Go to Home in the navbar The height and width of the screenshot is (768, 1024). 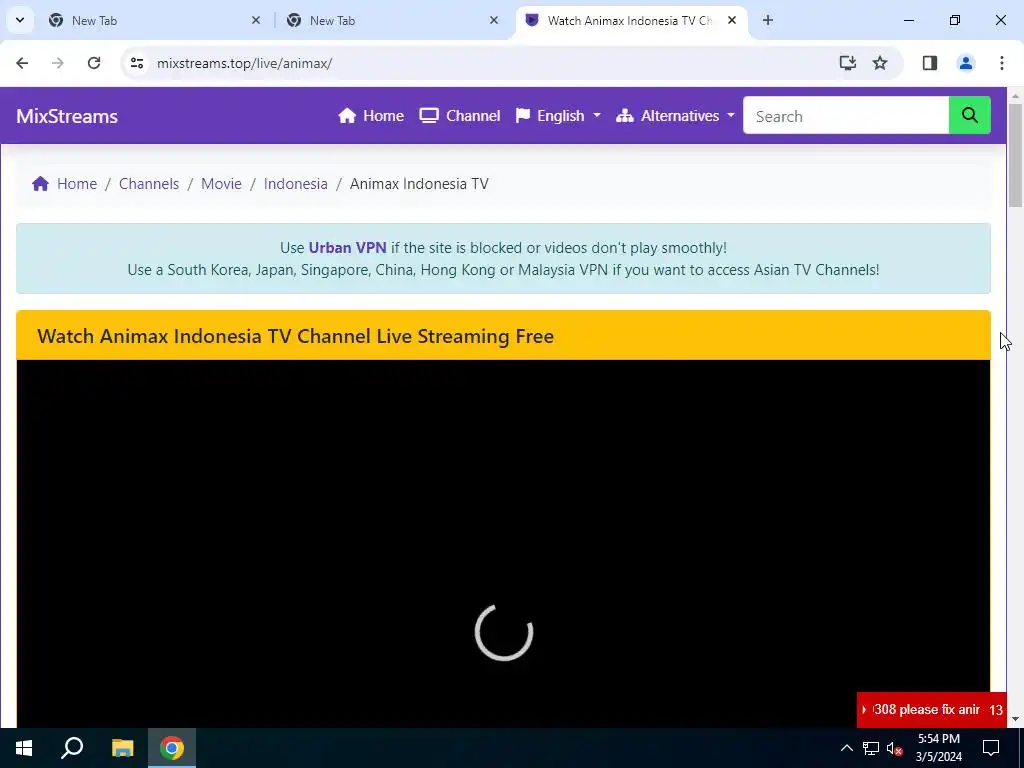pyautogui.click(x=371, y=116)
